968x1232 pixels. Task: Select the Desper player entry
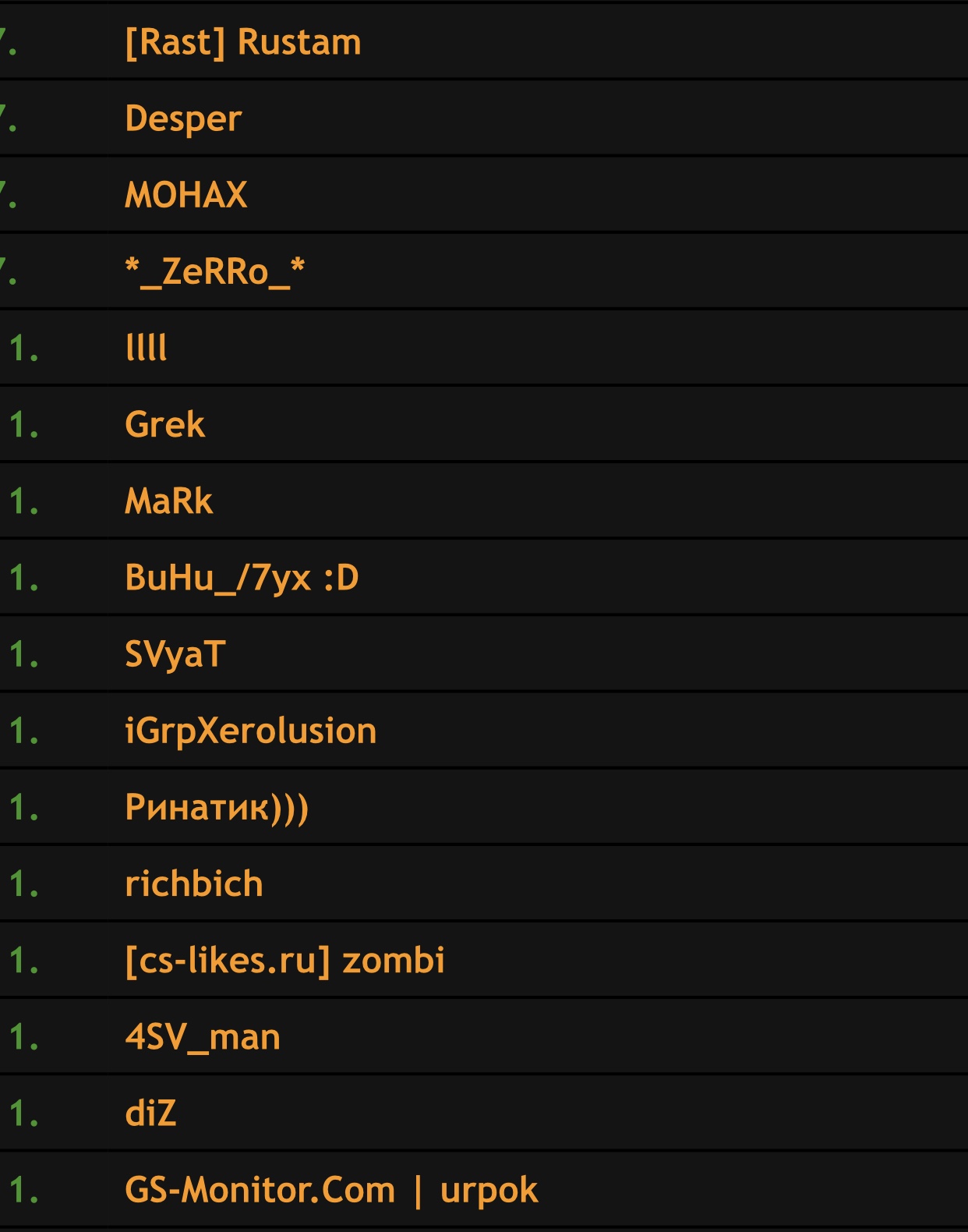pos(183,119)
